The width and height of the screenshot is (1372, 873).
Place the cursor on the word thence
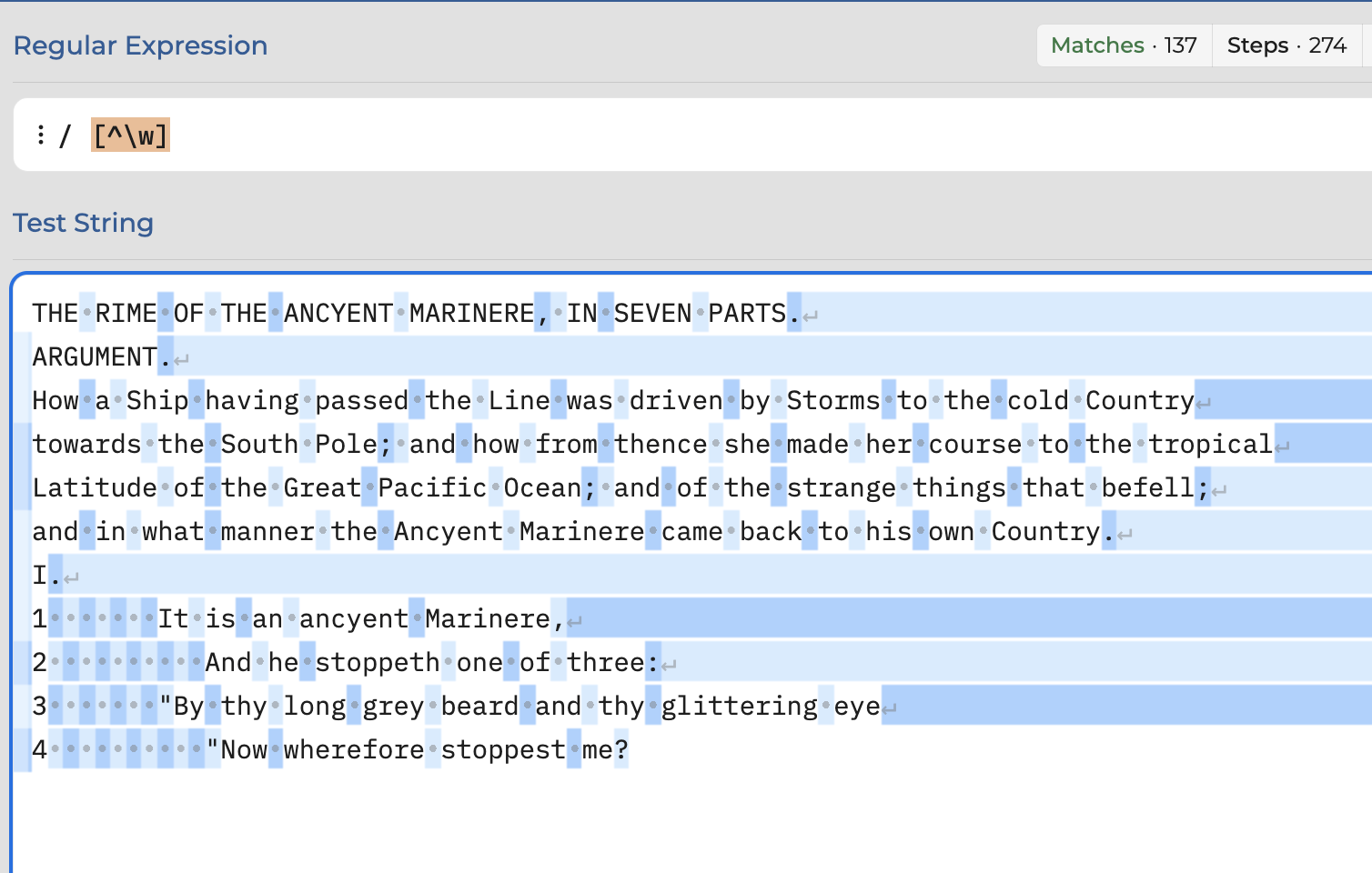(661, 445)
